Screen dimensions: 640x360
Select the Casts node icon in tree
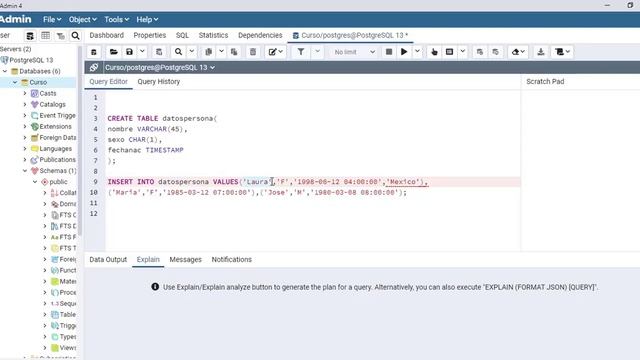tap(35, 93)
